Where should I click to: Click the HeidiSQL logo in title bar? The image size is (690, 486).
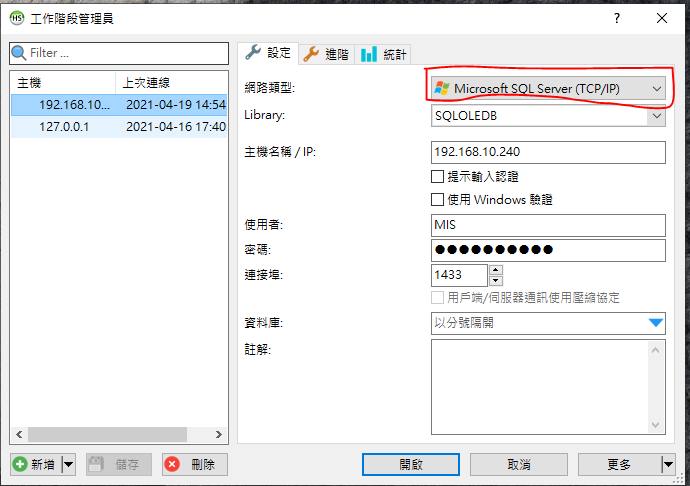pos(17,18)
